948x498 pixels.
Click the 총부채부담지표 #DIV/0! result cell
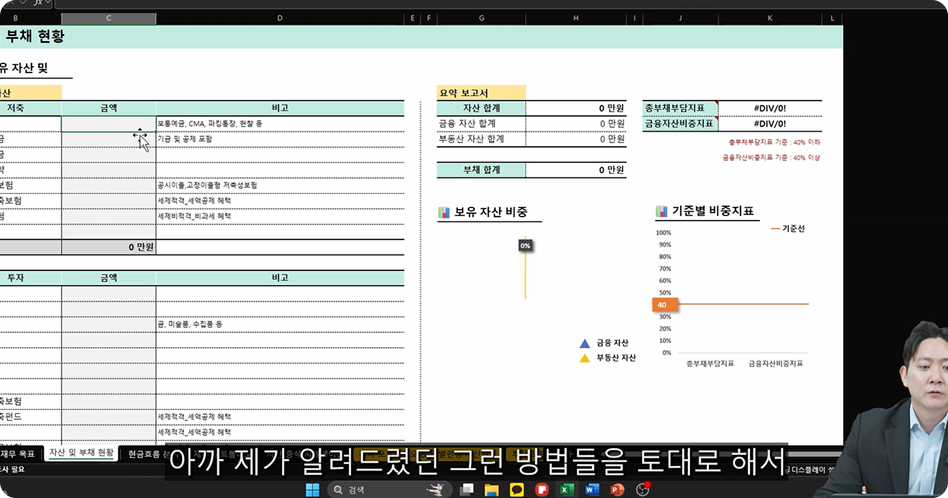click(770, 108)
